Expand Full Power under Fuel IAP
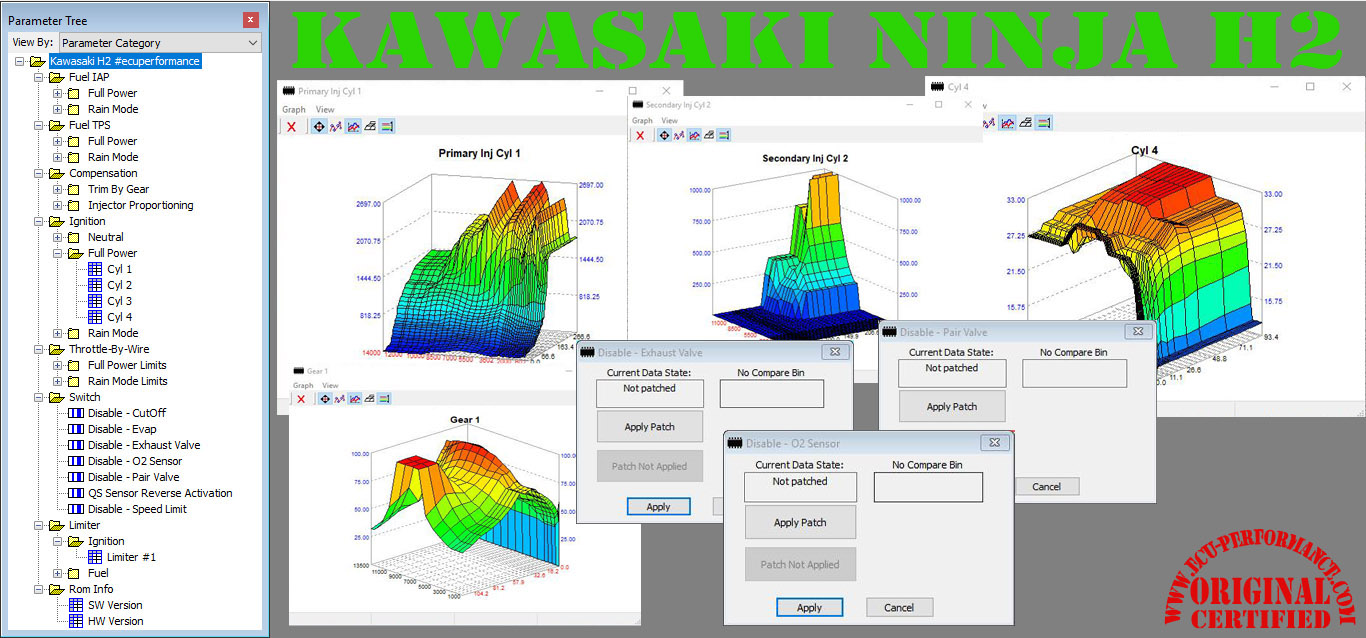 pyautogui.click(x=58, y=93)
